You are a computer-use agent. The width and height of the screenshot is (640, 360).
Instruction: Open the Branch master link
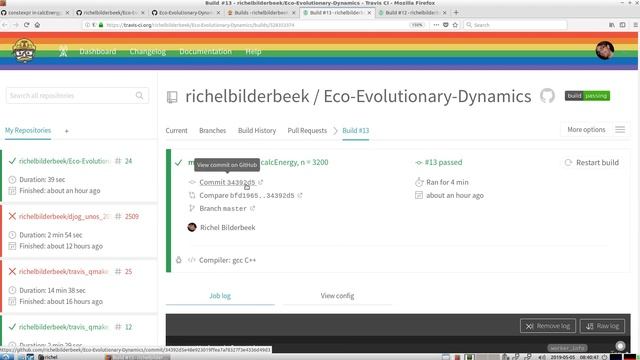[223, 209]
